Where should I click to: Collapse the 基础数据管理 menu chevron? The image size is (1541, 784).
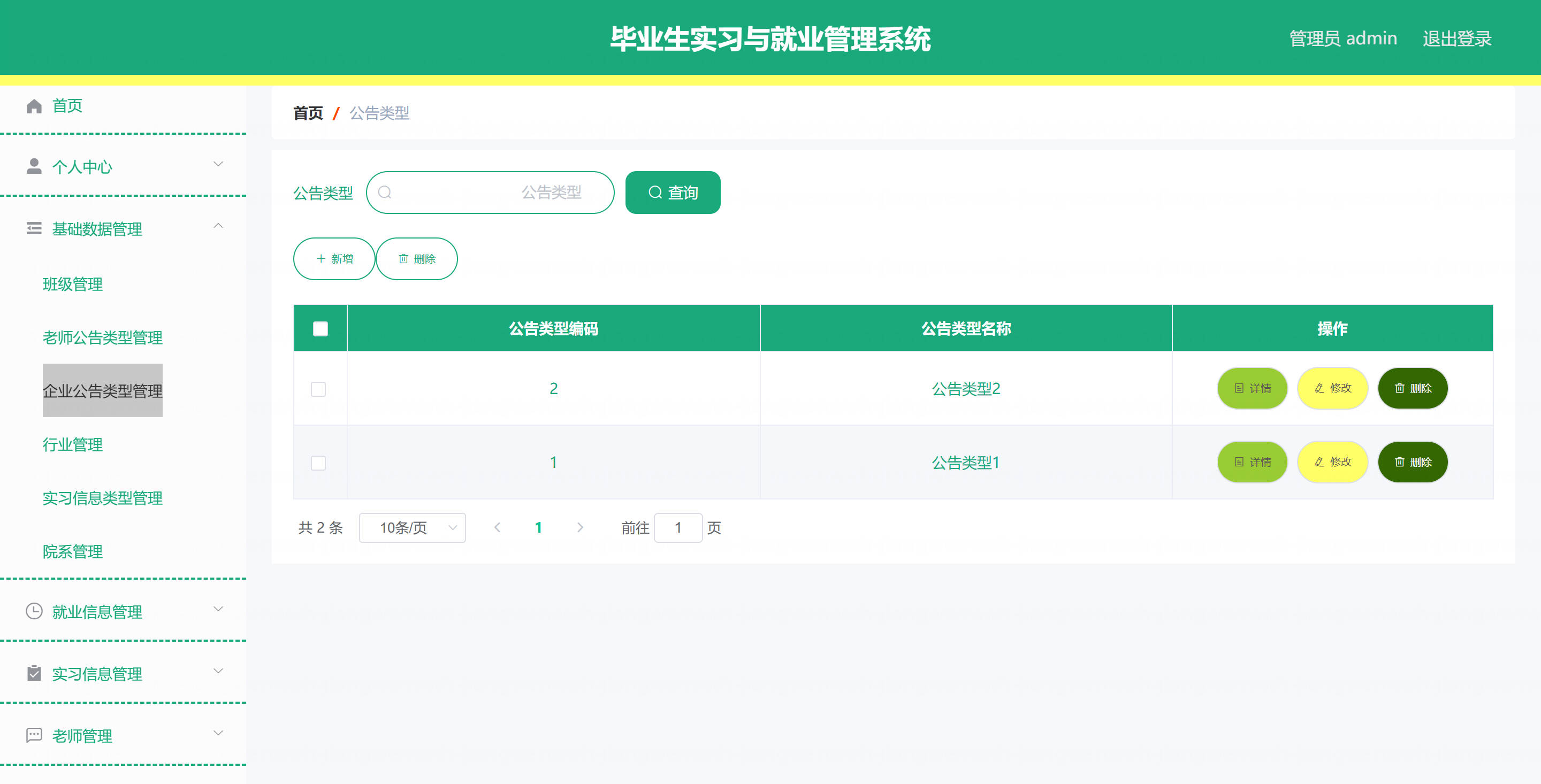pos(218,226)
